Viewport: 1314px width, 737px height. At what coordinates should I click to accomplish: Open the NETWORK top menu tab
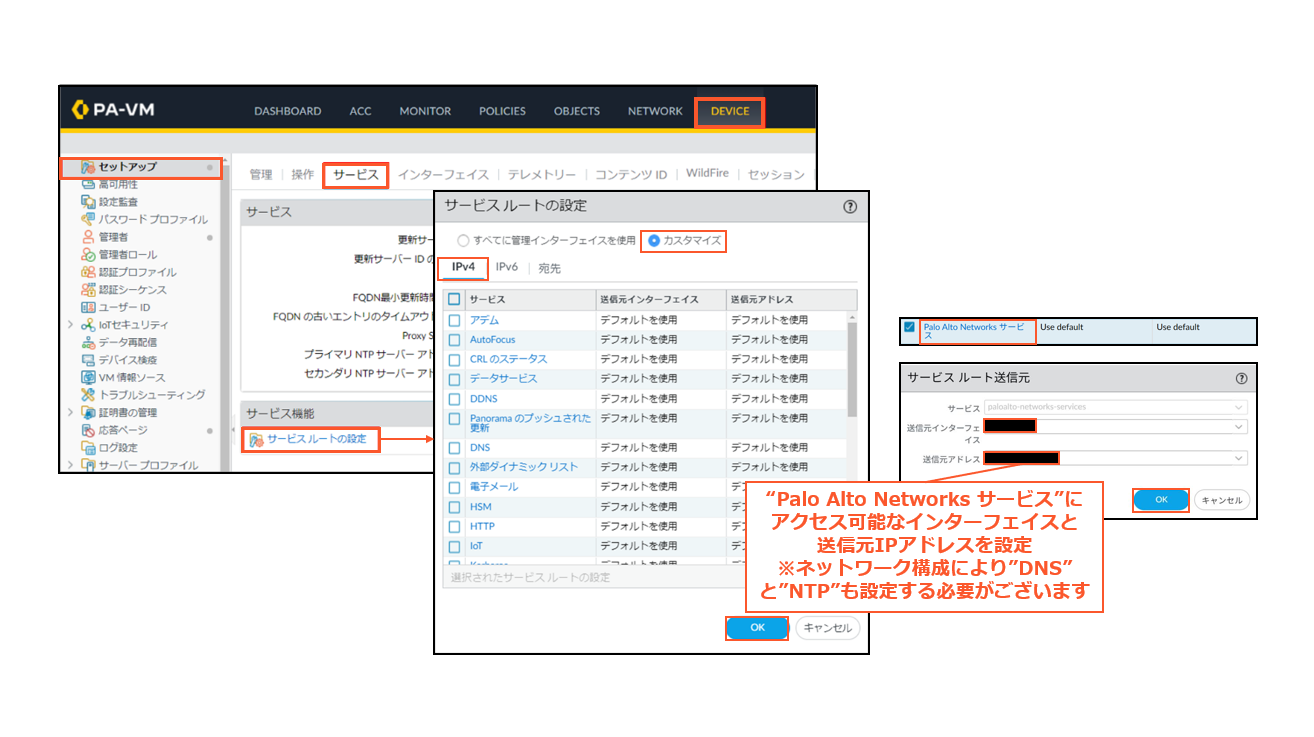click(x=655, y=111)
